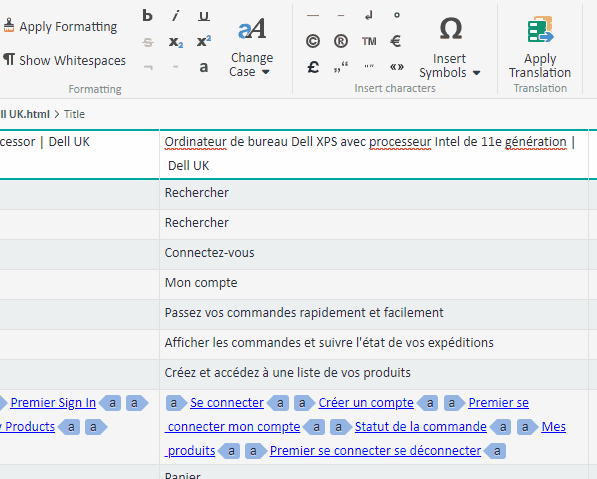Click the 'Premier se connecter se déconnecter' linked text
Viewport: 597px width, 479px height.
pyautogui.click(x=375, y=451)
